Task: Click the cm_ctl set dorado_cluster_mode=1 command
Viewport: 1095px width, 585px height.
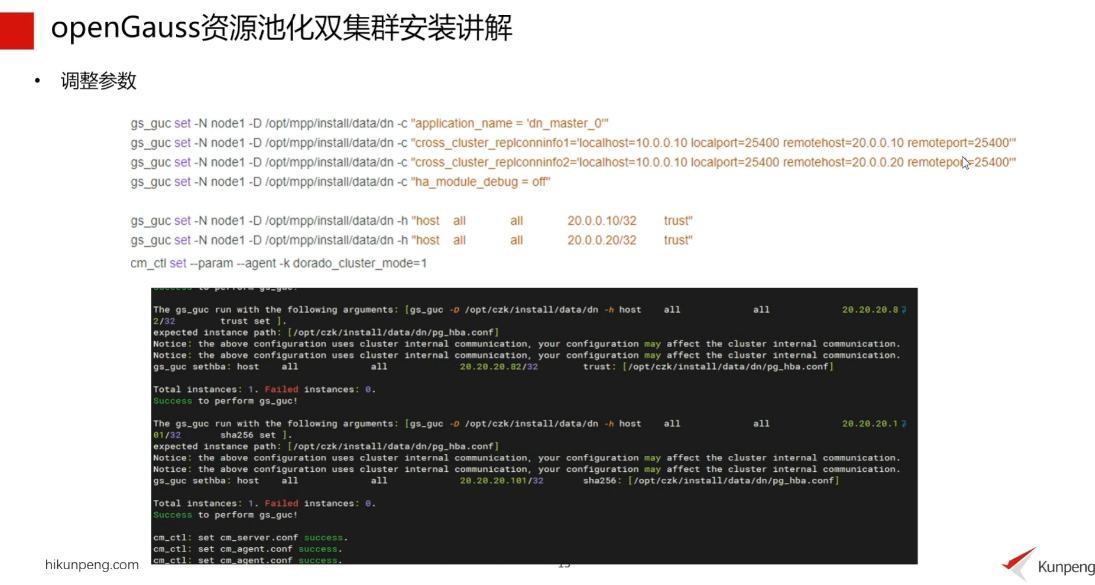Action: 279,264
